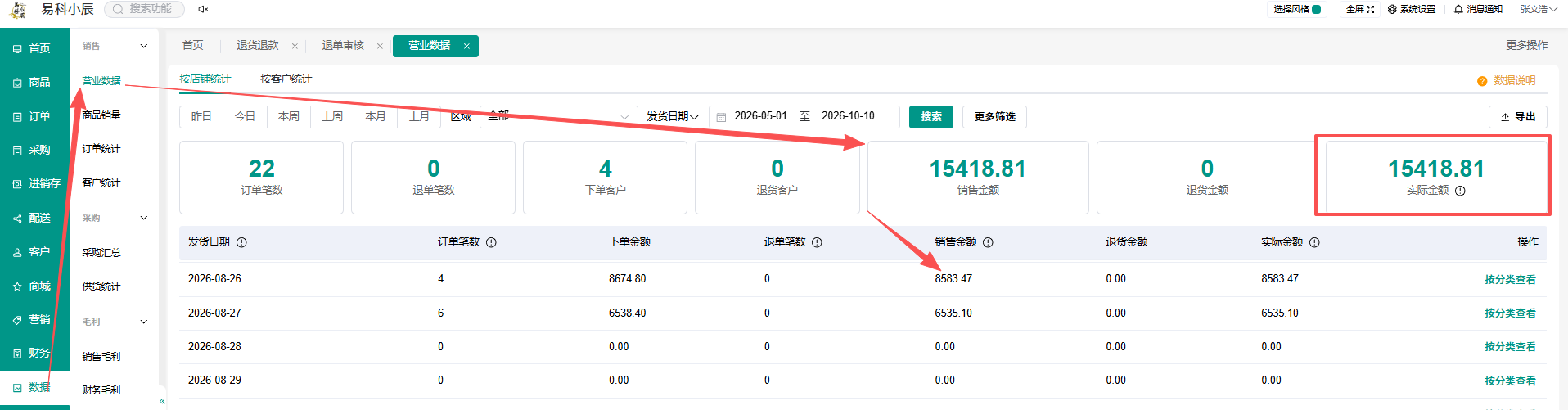Viewport: 1568px width, 410px height.
Task: Click the calendar icon in date range
Action: (721, 117)
